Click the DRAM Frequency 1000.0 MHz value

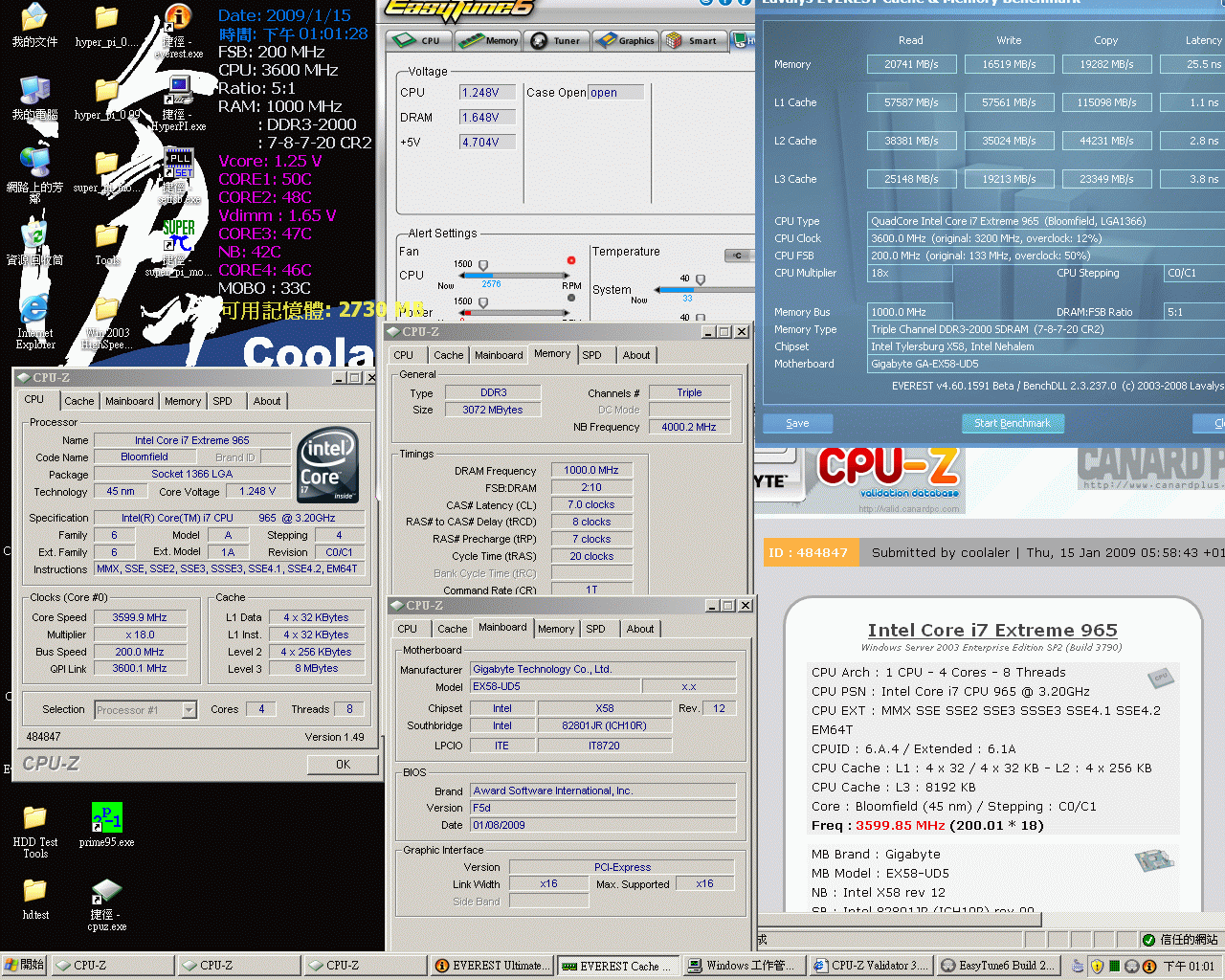[x=591, y=471]
